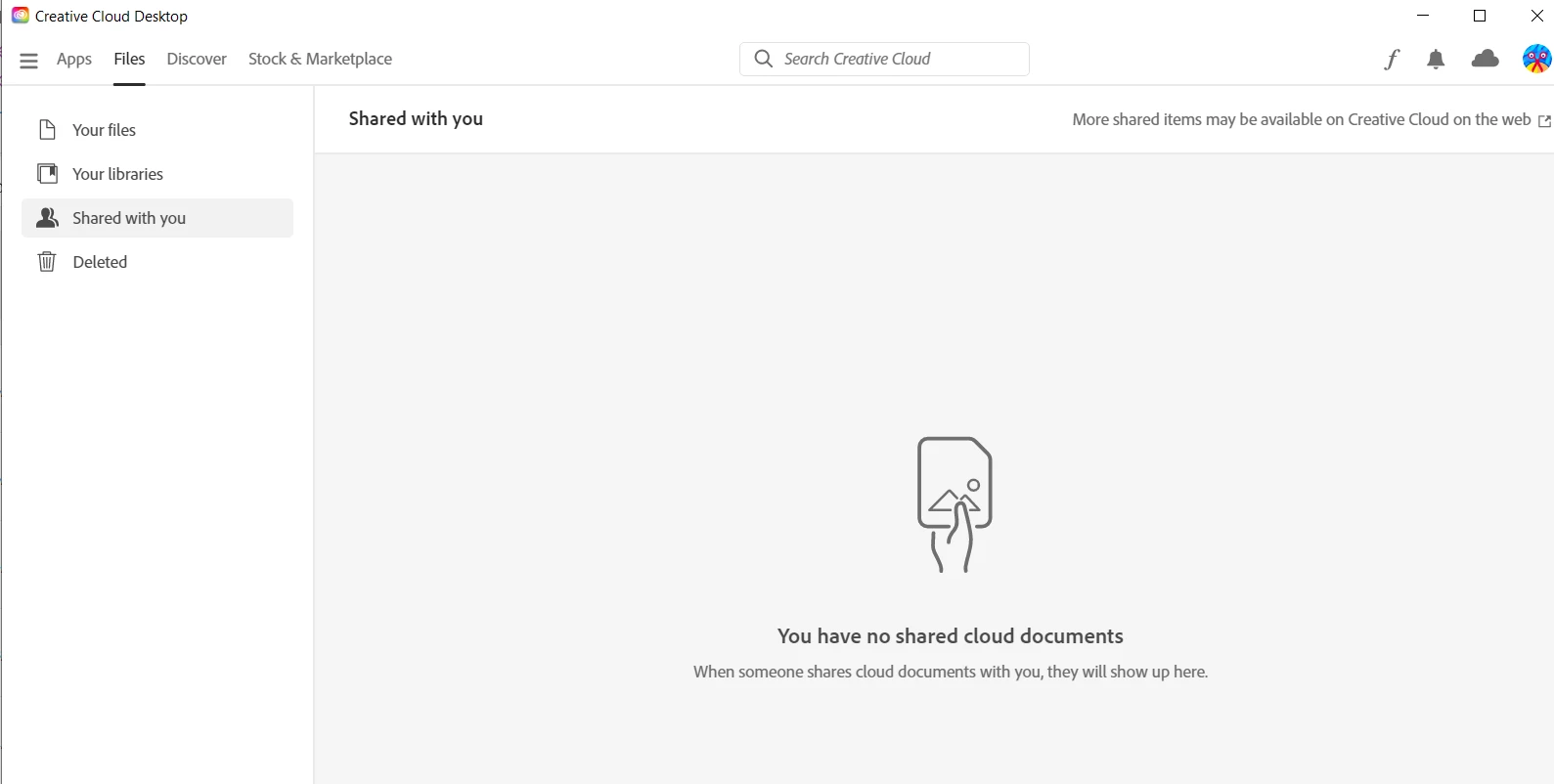Go to the Discover tab

pos(197,59)
